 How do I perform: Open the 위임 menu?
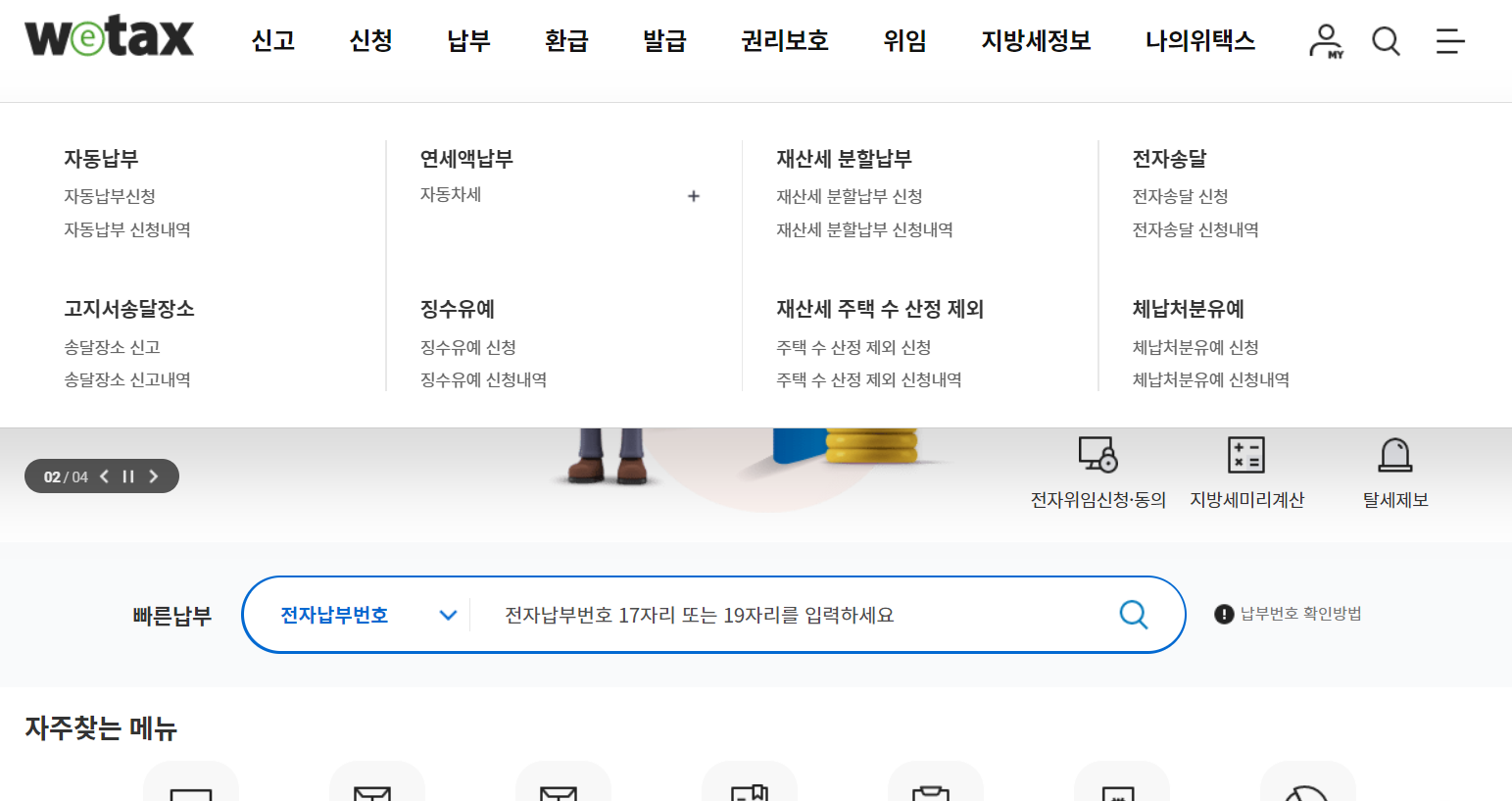click(904, 40)
